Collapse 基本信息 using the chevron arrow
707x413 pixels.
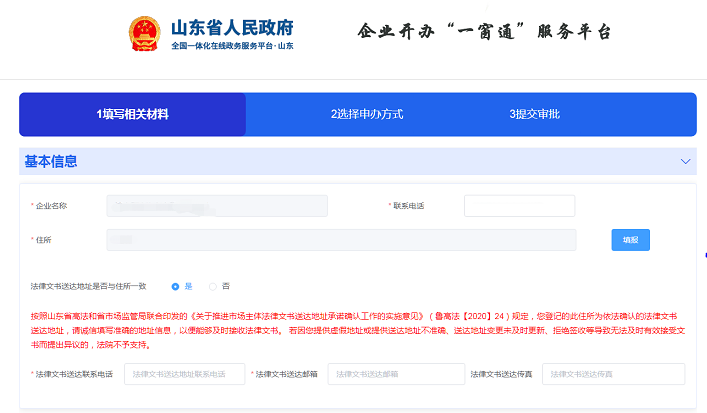pos(685,161)
